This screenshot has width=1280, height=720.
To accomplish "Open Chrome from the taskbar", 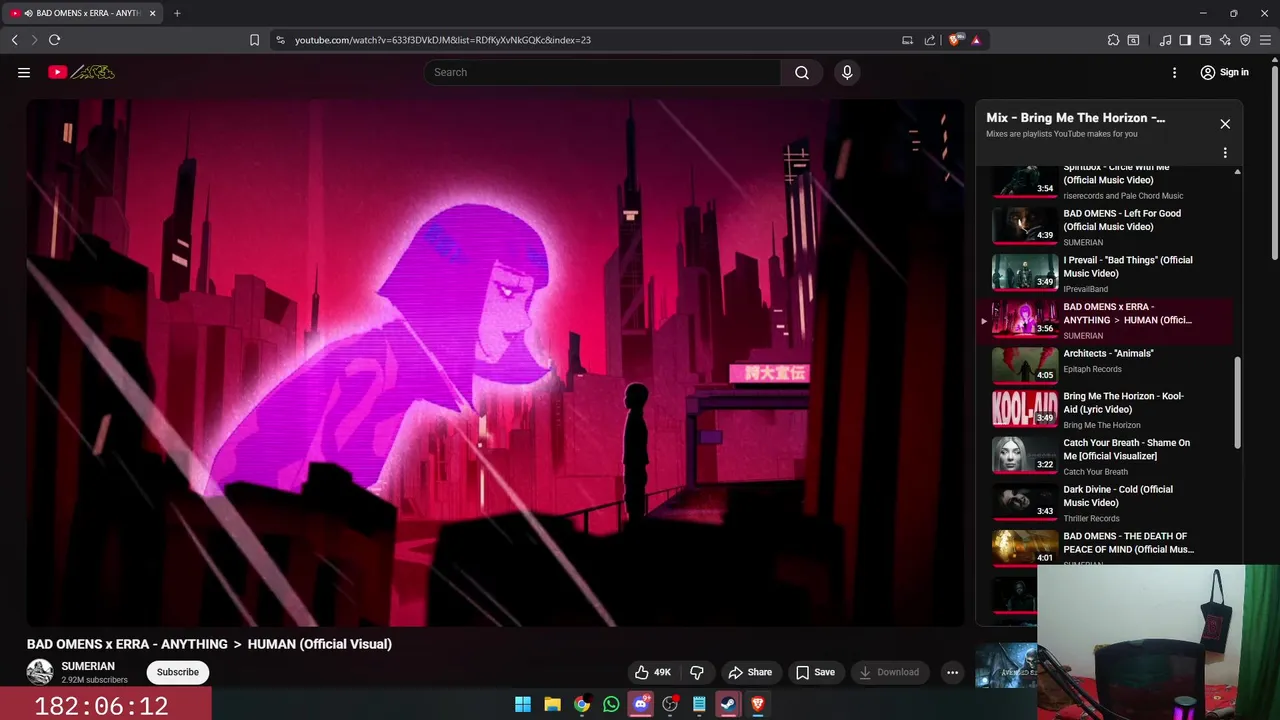I will pos(582,704).
